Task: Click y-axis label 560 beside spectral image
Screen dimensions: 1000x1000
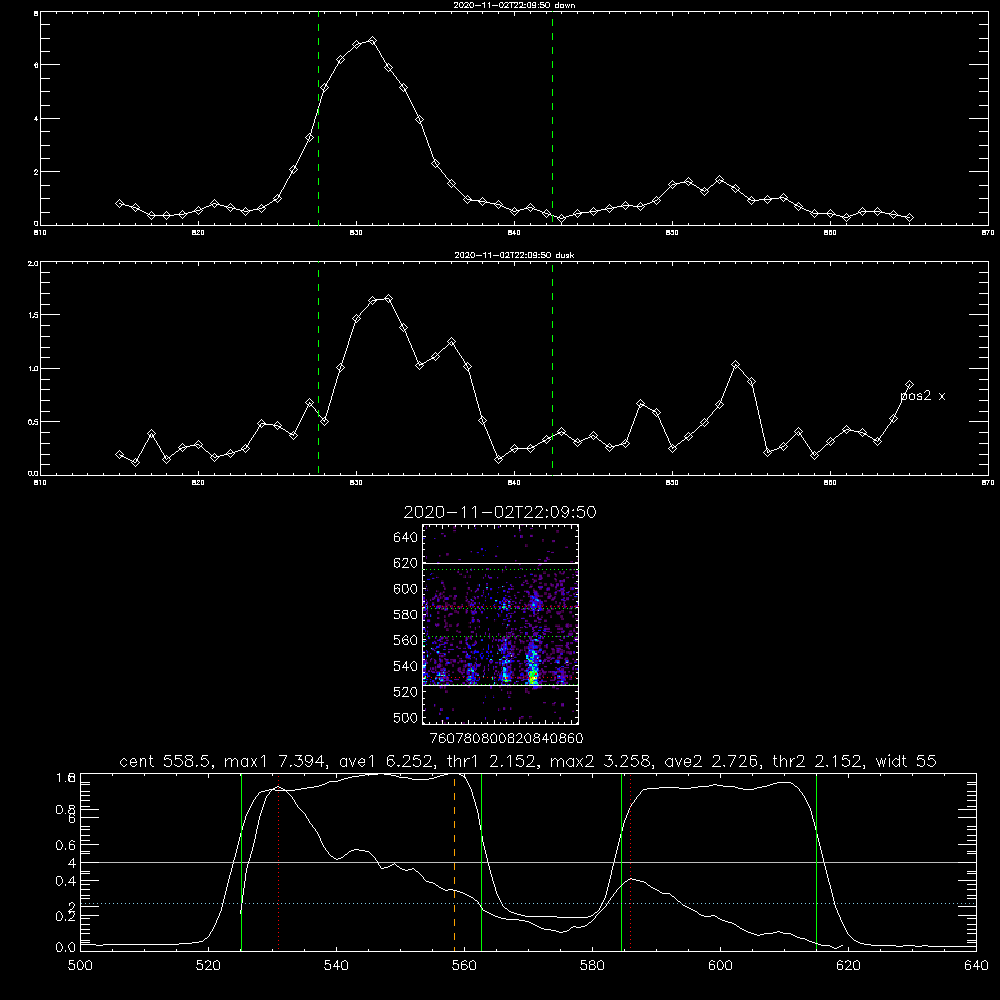Action: pyautogui.click(x=406, y=640)
